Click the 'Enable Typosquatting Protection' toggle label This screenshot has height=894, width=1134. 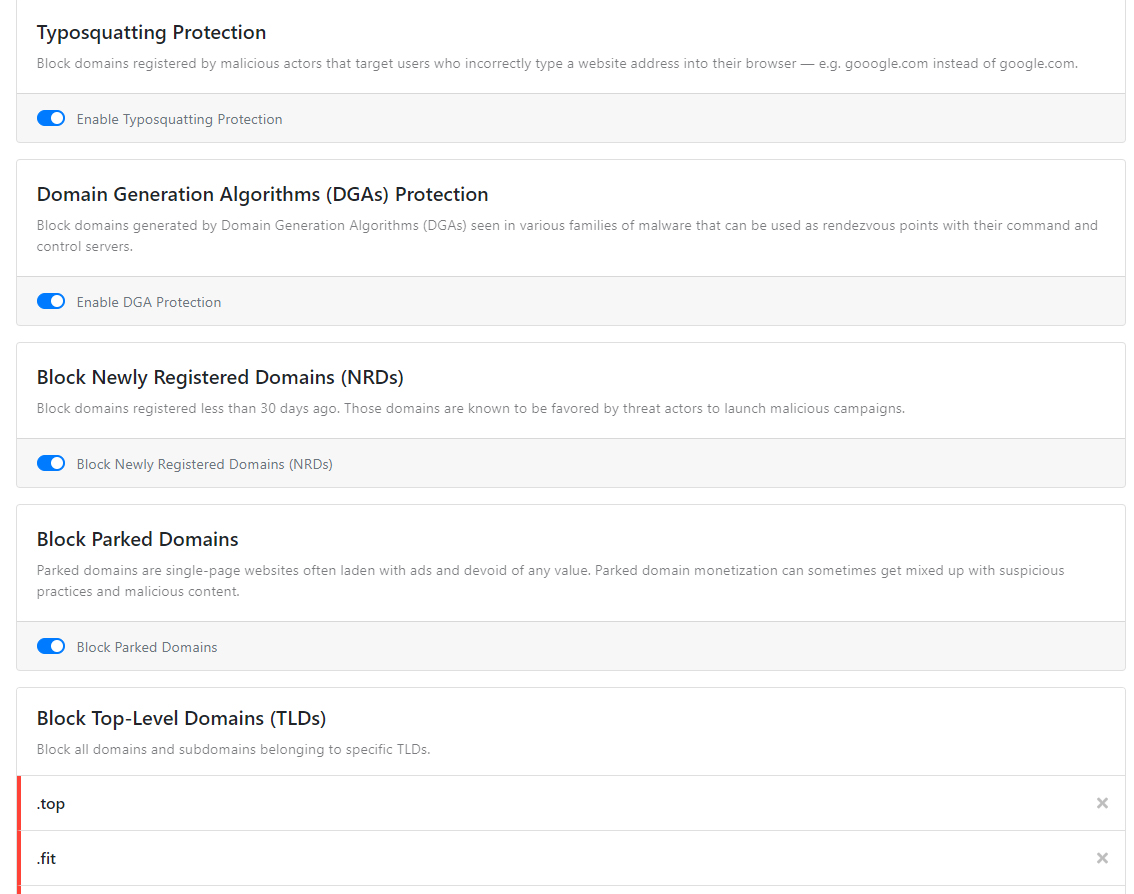pos(179,119)
